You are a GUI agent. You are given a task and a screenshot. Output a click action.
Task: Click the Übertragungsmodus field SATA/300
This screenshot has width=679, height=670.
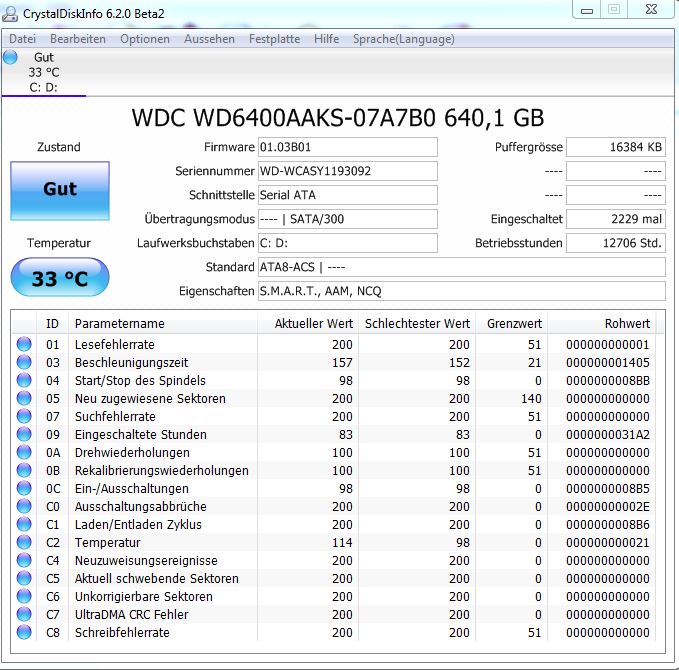(348, 219)
